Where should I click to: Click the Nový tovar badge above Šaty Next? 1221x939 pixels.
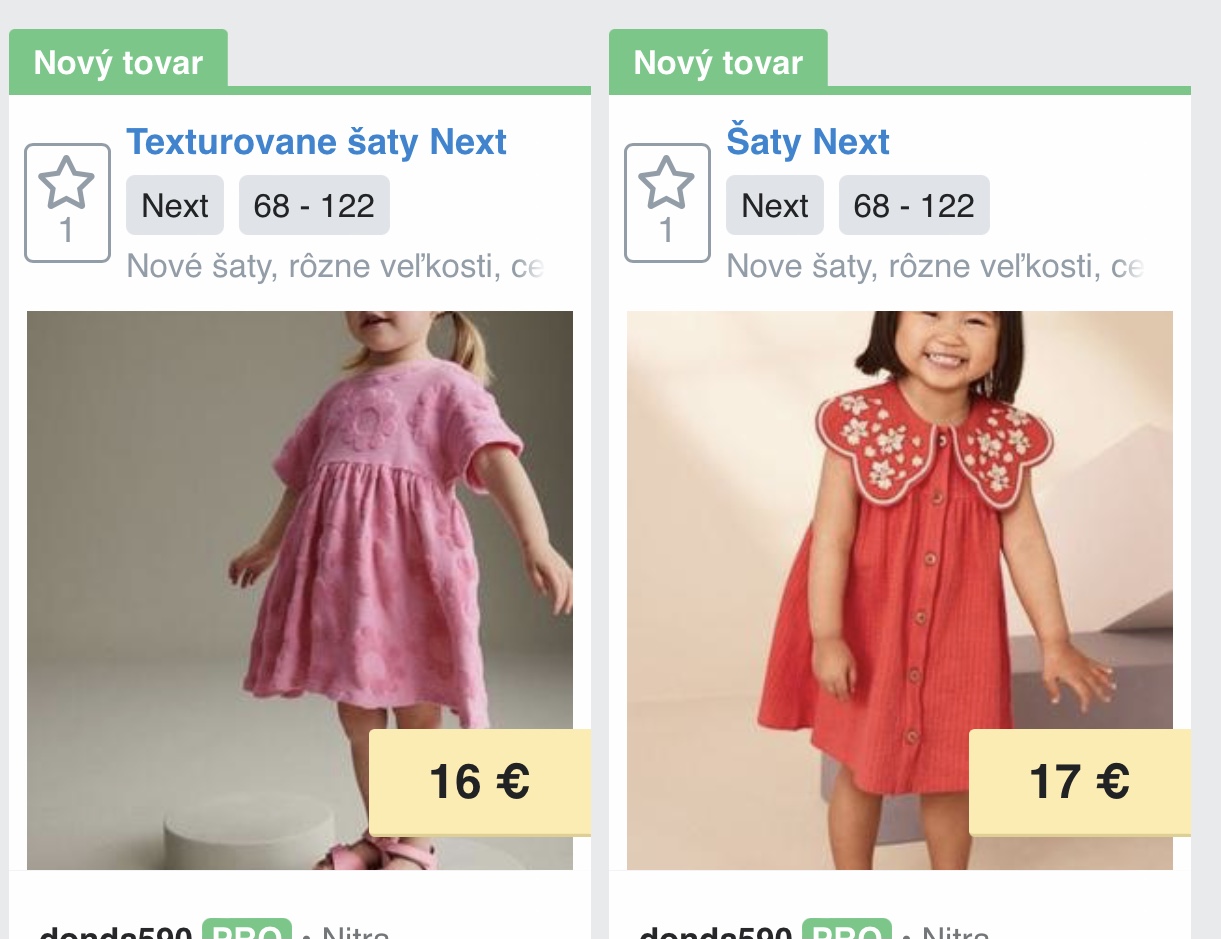pyautogui.click(x=719, y=63)
